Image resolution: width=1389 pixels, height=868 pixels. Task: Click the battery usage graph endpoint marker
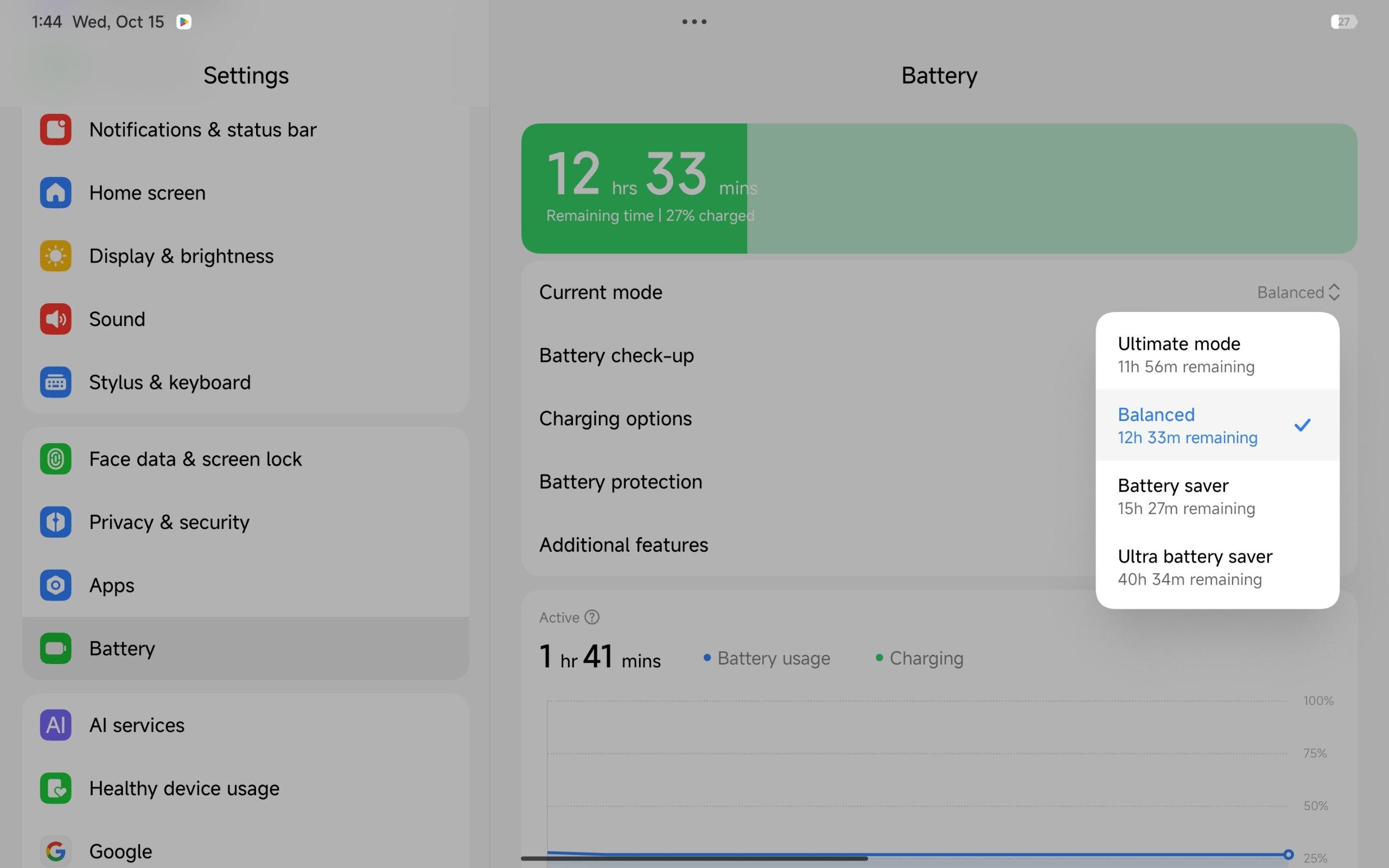pyautogui.click(x=1288, y=854)
